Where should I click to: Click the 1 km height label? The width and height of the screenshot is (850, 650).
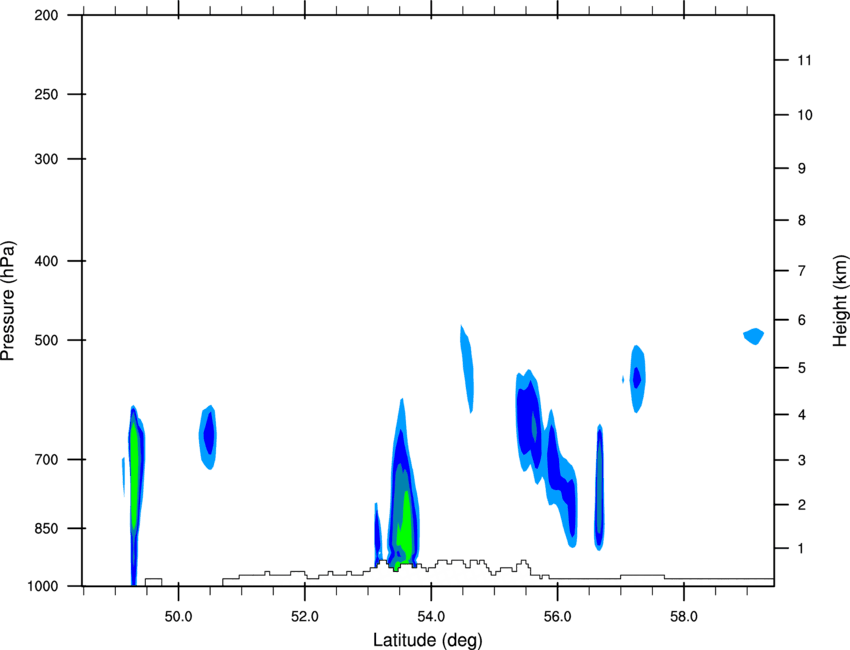(801, 549)
